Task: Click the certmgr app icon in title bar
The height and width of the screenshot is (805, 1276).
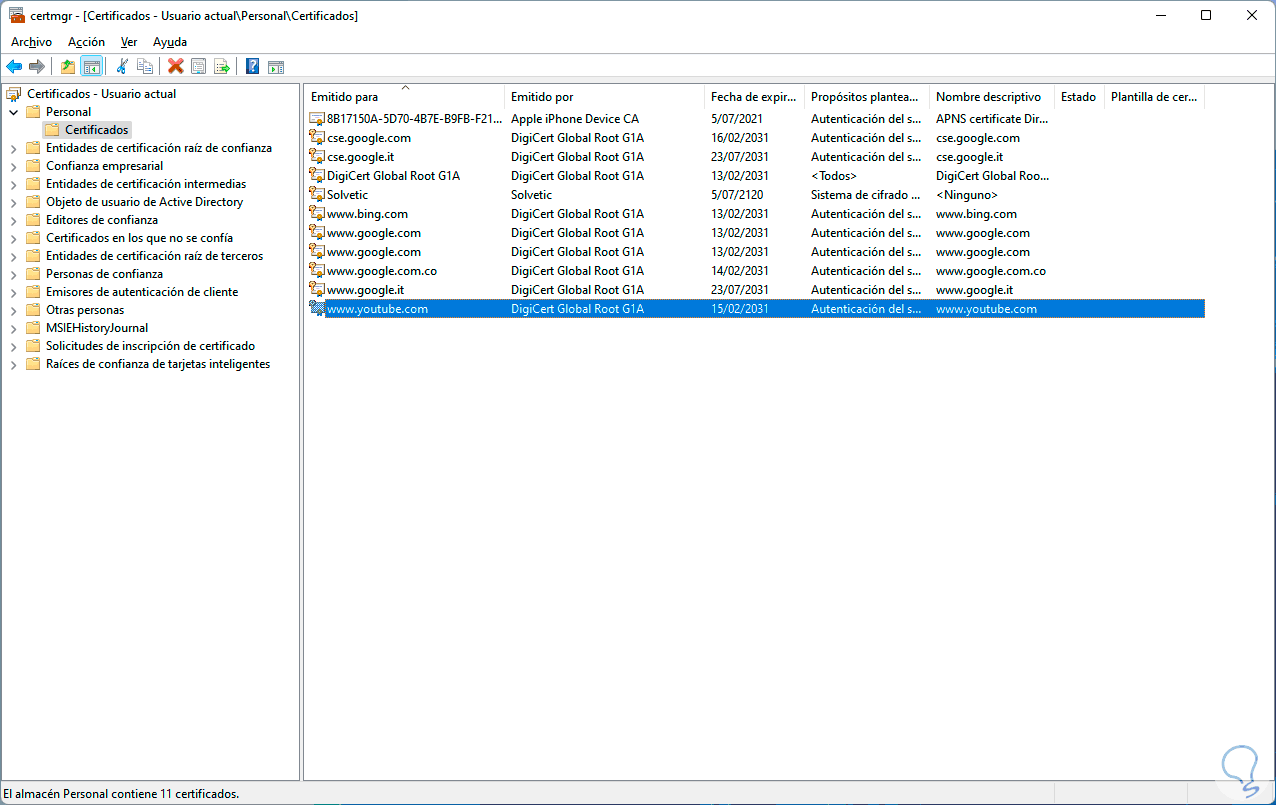Action: [17, 15]
